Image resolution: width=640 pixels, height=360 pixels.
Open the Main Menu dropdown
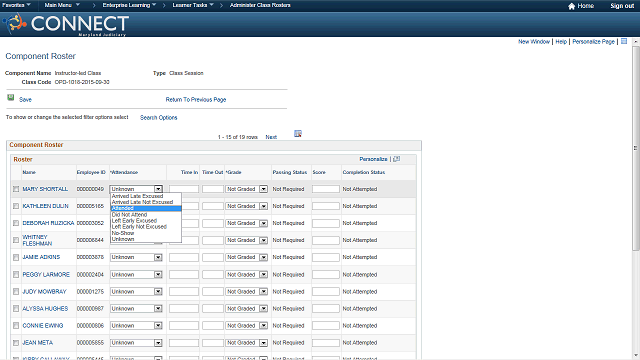pyautogui.click(x=62, y=5)
